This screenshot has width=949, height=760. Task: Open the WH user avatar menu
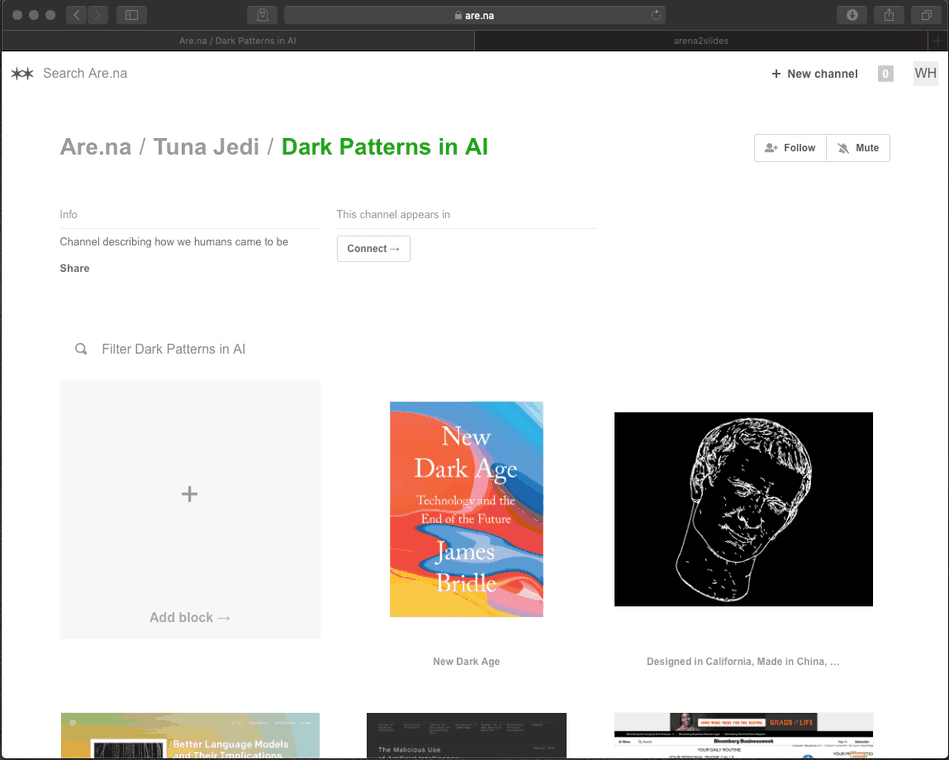(925, 73)
